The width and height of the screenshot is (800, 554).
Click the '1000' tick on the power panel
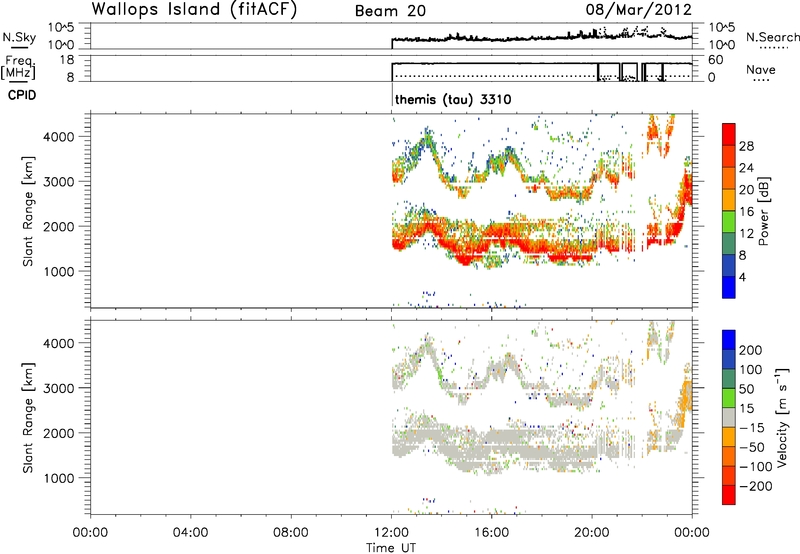pyautogui.click(x=59, y=271)
